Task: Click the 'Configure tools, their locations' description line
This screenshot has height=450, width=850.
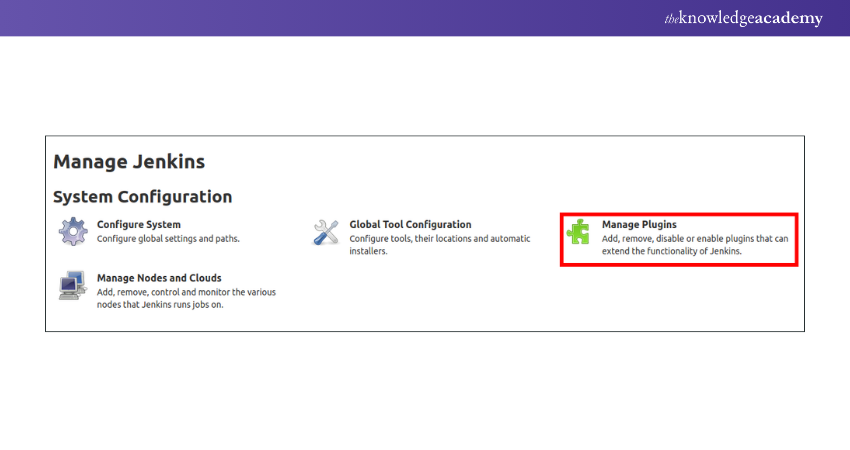Action: pos(431,239)
